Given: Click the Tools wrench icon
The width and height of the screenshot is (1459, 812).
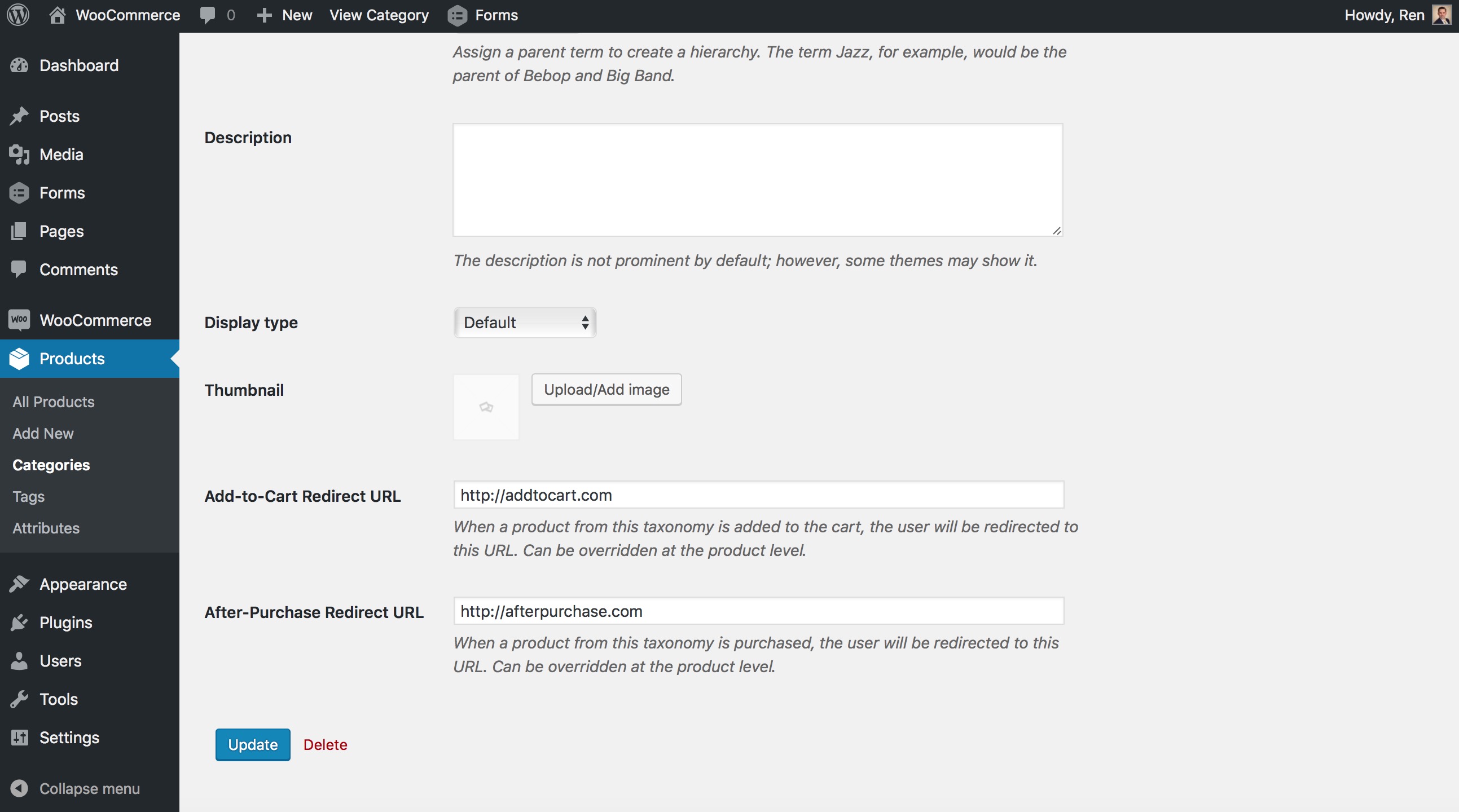Looking at the screenshot, I should (x=19, y=699).
